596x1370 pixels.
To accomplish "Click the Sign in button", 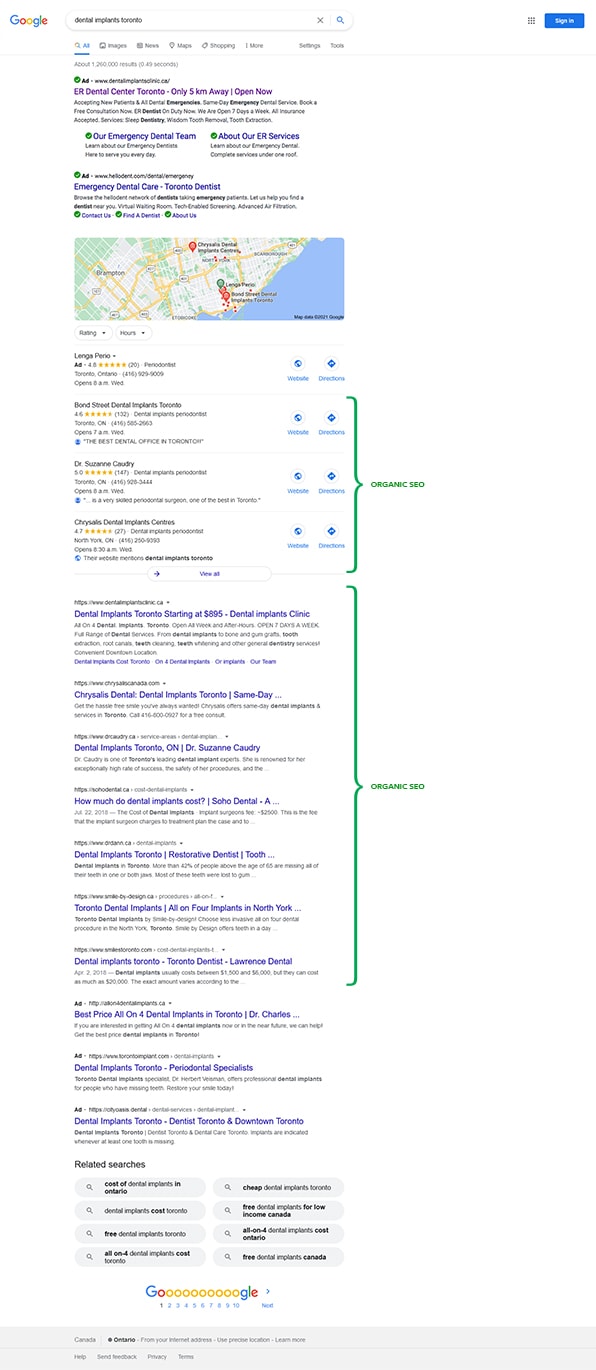I will click(564, 20).
